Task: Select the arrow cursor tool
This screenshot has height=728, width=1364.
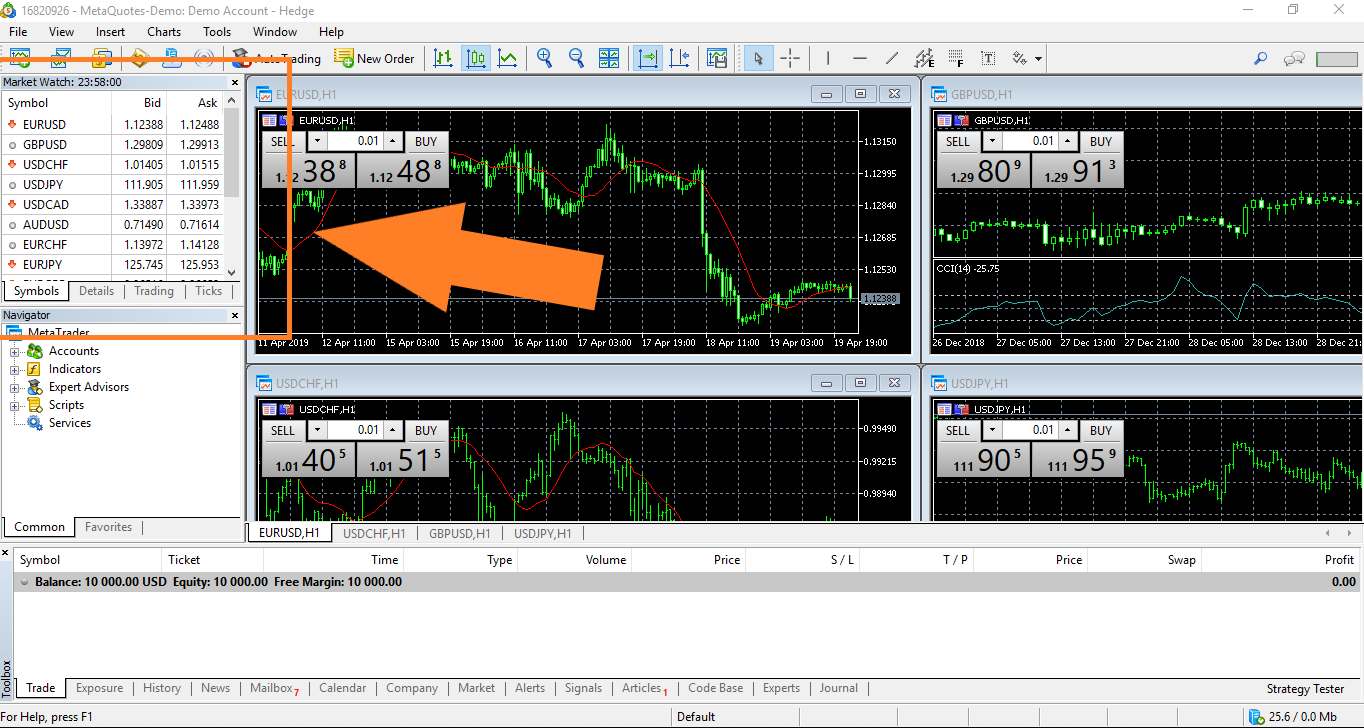Action: click(759, 58)
